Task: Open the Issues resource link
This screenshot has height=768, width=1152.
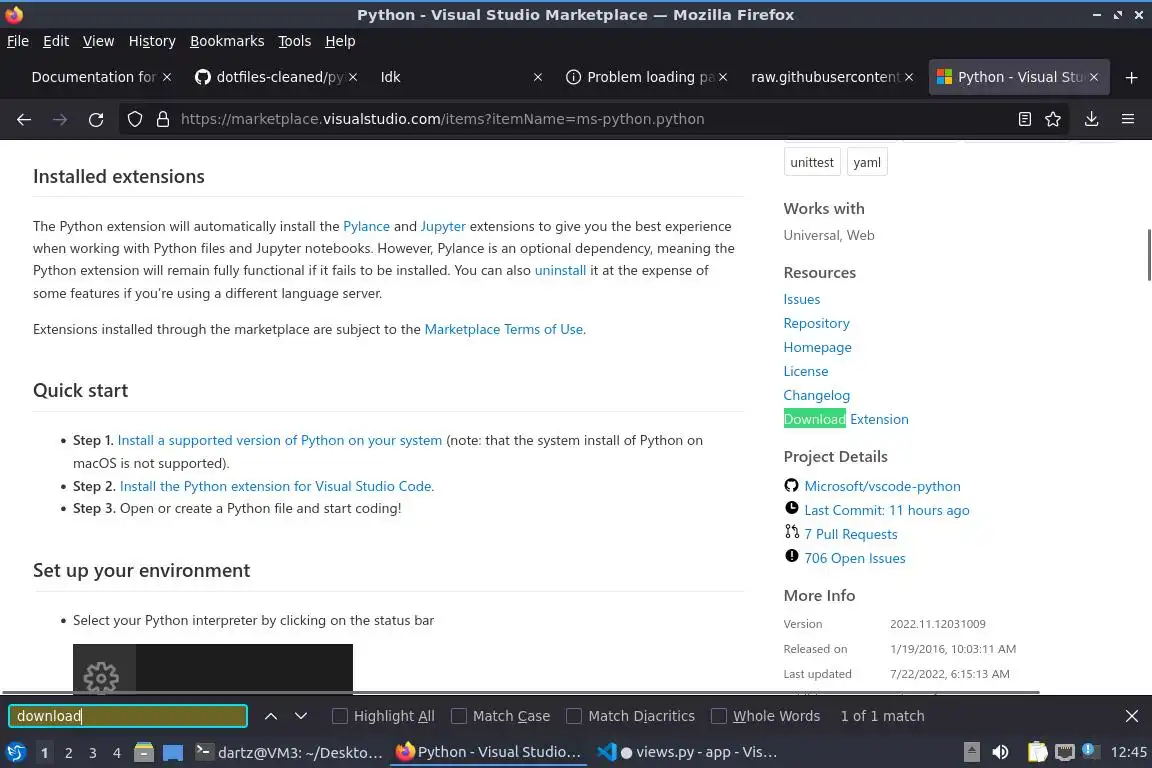Action: [x=802, y=299]
